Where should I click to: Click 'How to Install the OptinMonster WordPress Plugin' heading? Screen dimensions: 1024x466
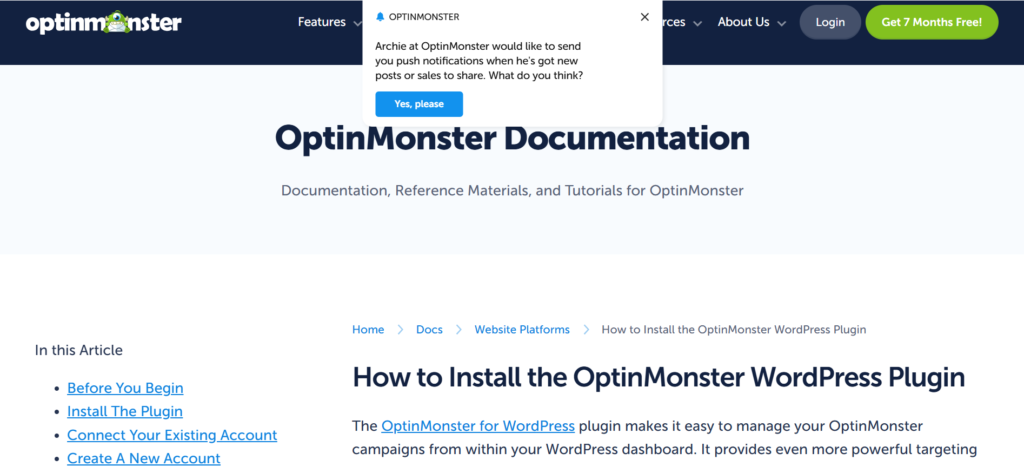click(x=658, y=378)
